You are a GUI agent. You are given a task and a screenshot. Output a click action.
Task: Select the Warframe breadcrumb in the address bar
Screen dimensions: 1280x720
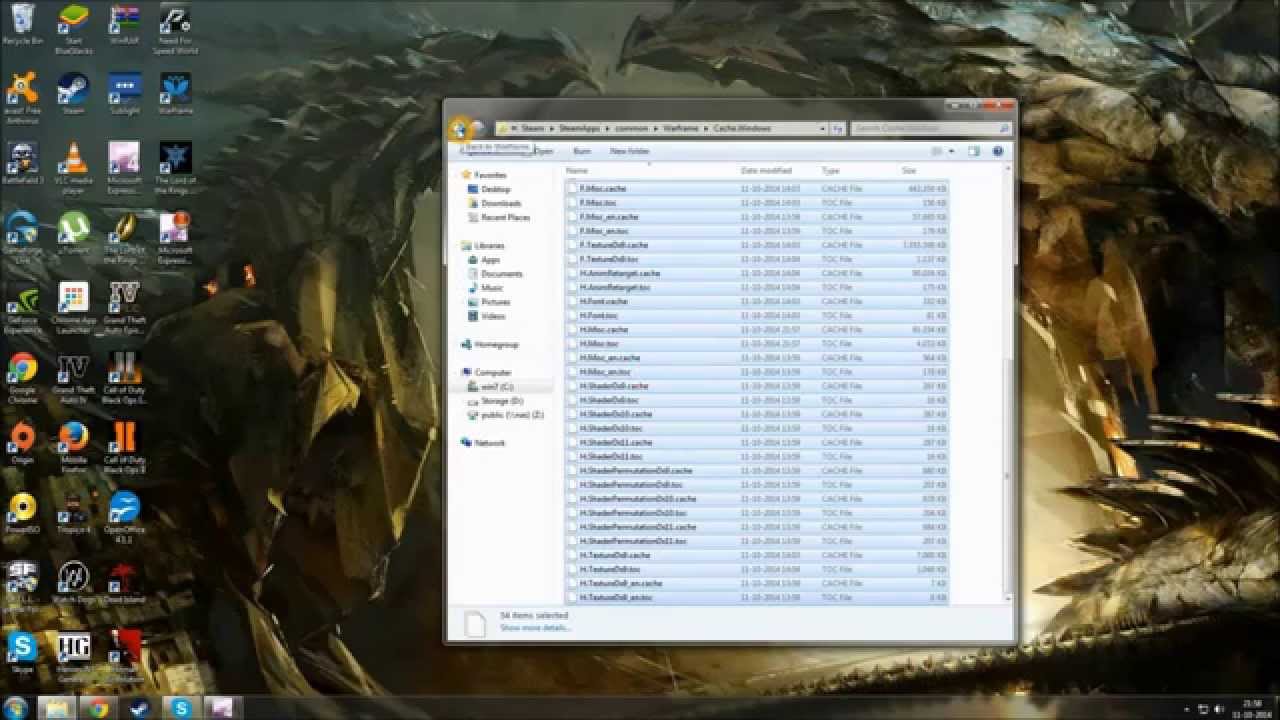681,129
